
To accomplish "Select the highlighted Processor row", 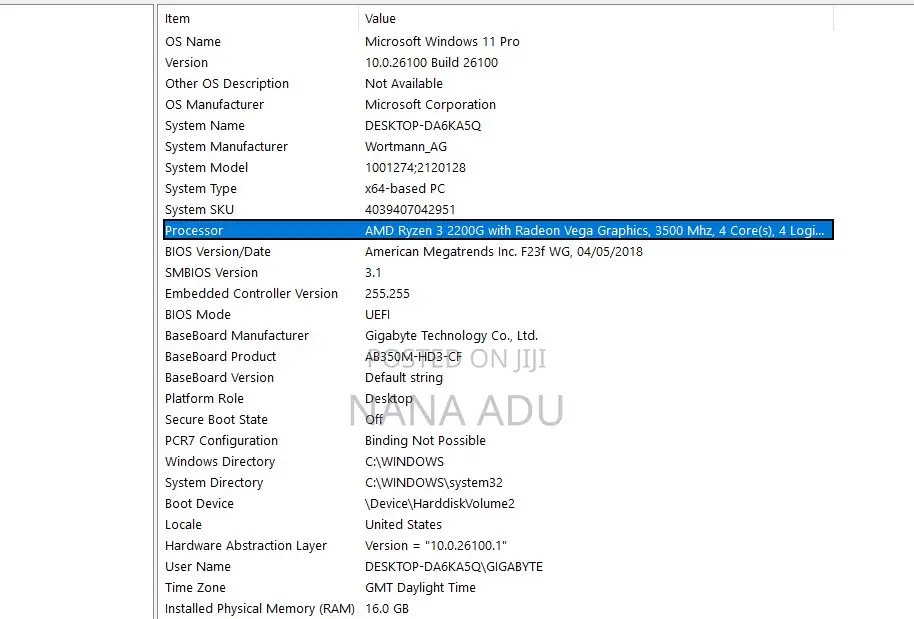I will (x=498, y=230).
